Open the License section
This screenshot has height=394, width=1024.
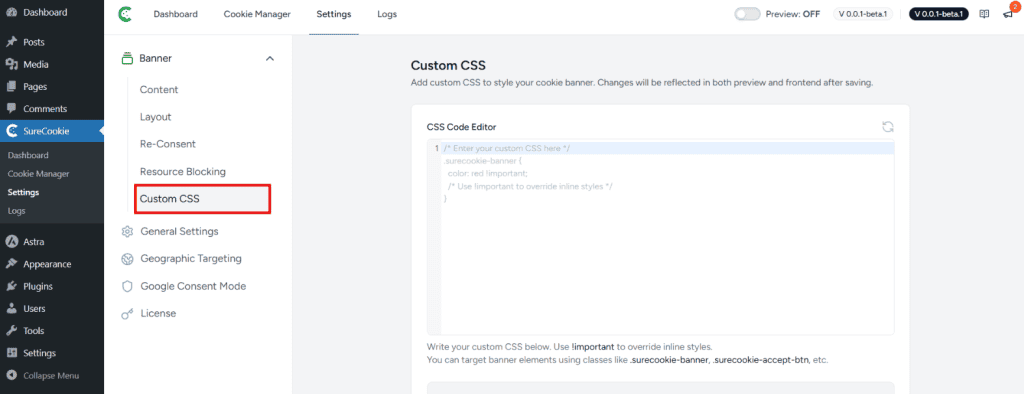[158, 314]
